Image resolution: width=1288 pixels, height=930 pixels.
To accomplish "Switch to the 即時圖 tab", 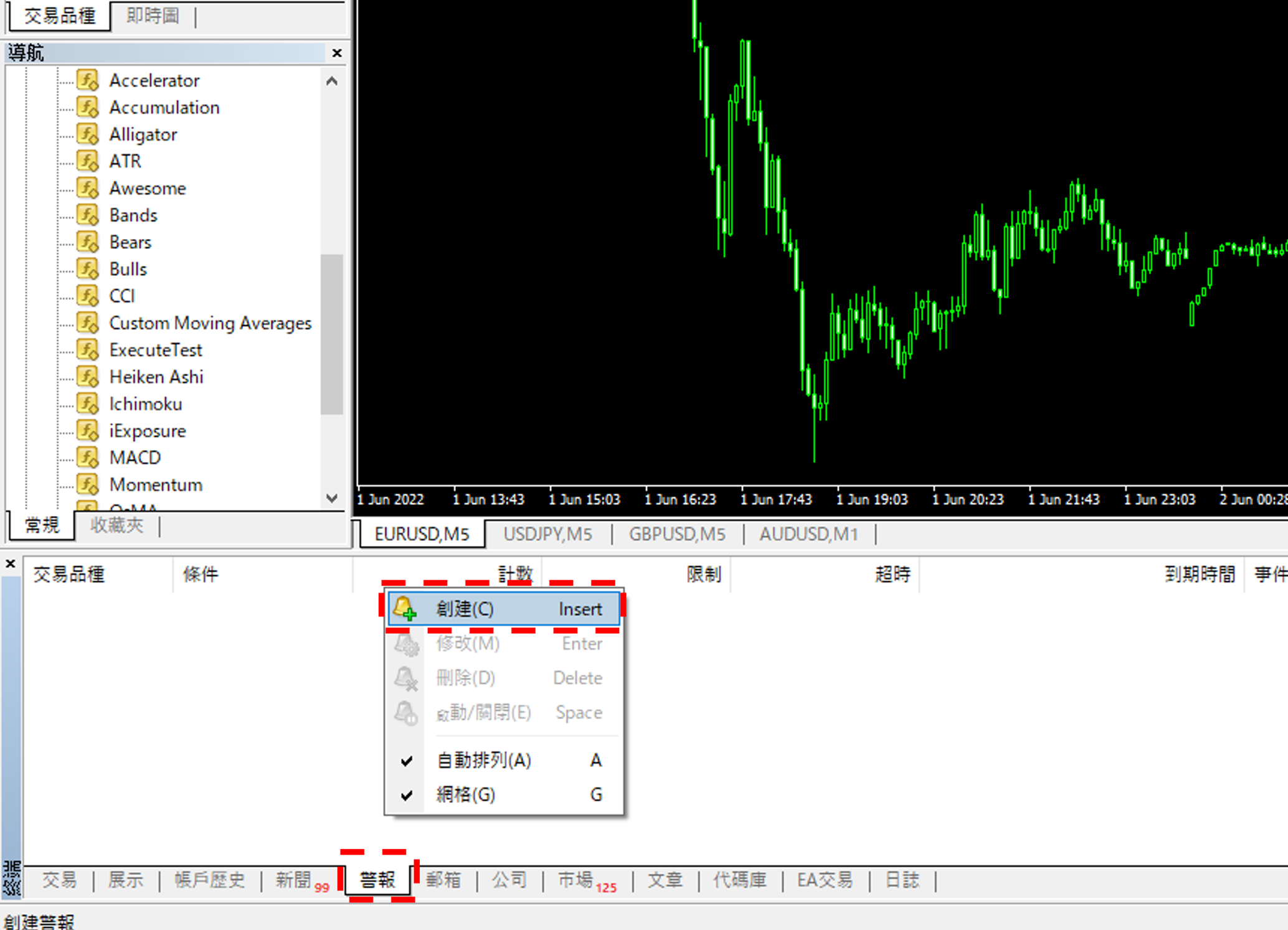I will coord(153,16).
